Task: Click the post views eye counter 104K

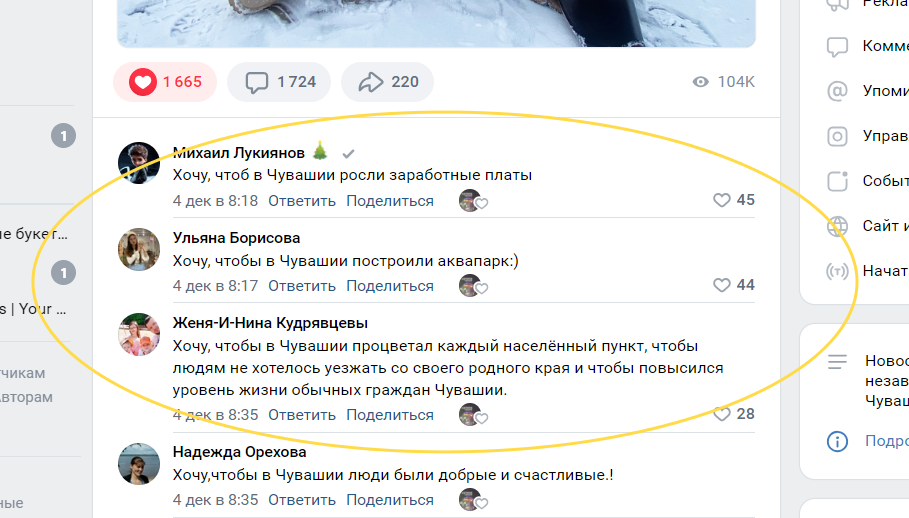Action: tap(723, 82)
